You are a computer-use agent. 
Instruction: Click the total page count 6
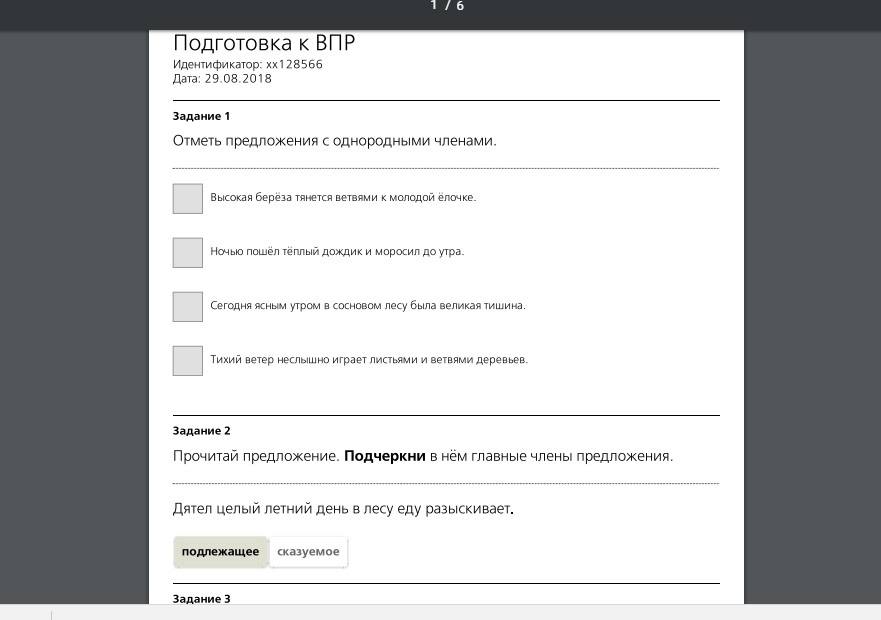[x=460, y=6]
